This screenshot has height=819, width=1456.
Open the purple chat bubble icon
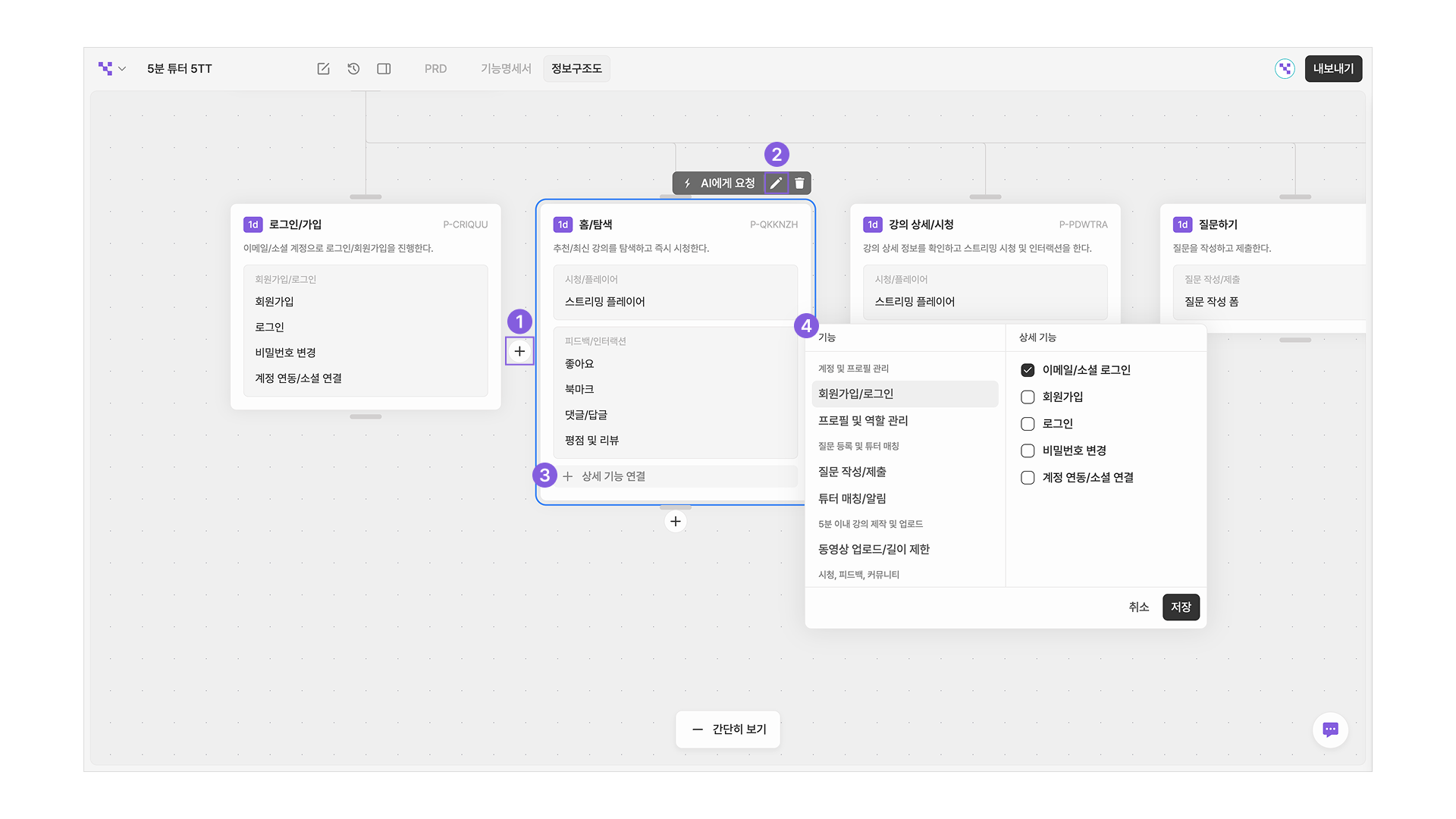click(x=1330, y=730)
